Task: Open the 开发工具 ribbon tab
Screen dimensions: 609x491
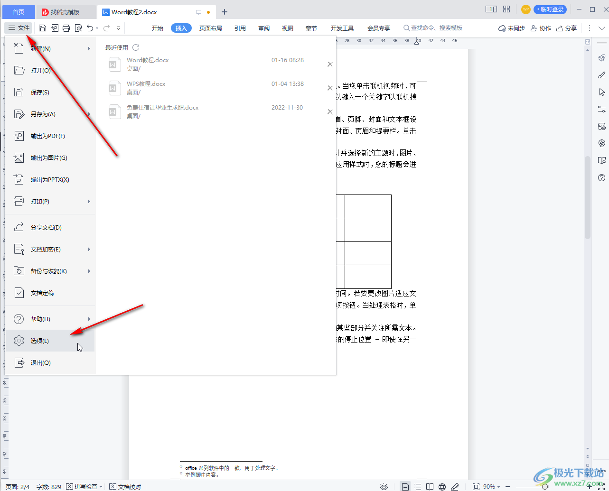Action: click(x=342, y=28)
